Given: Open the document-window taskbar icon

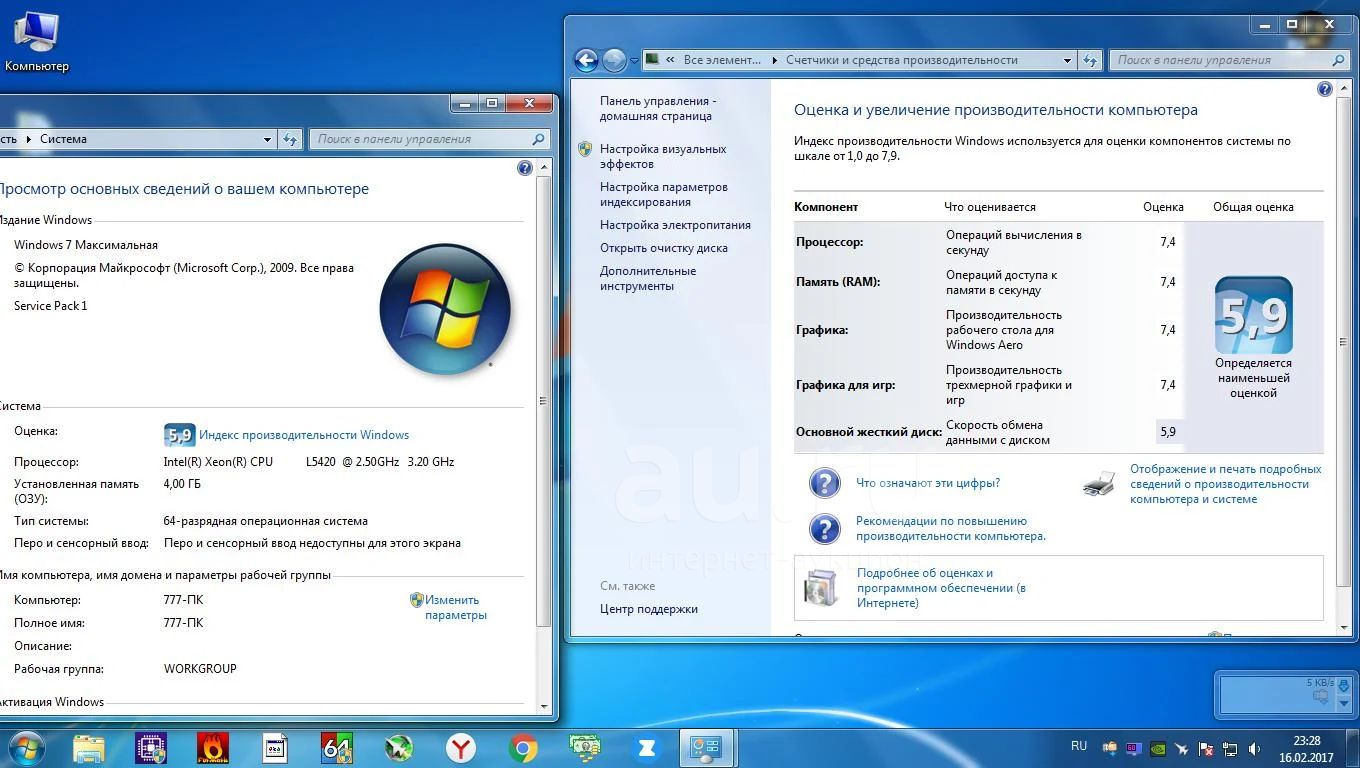Looking at the screenshot, I should click(274, 748).
